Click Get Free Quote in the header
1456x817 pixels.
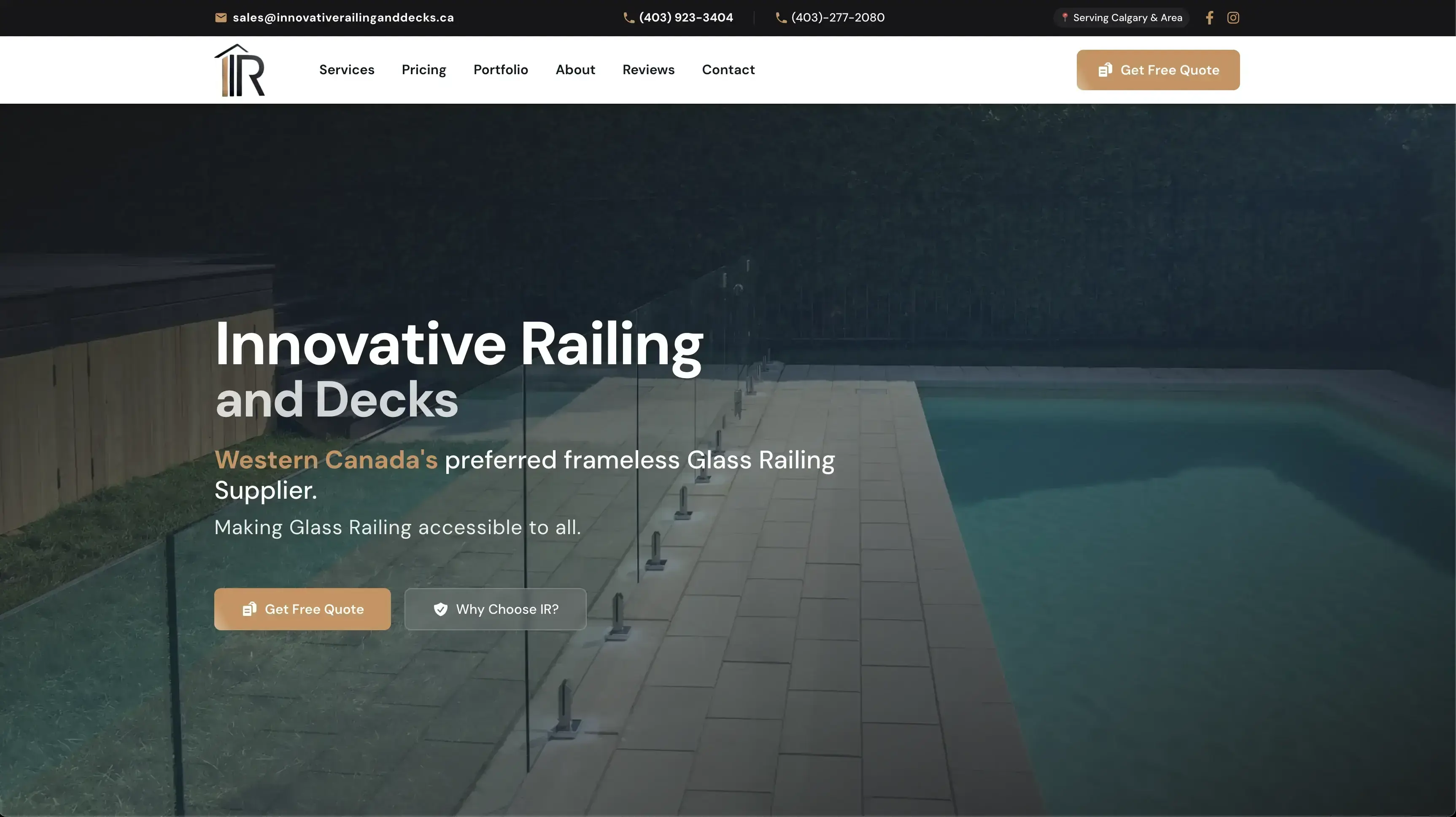[1157, 70]
